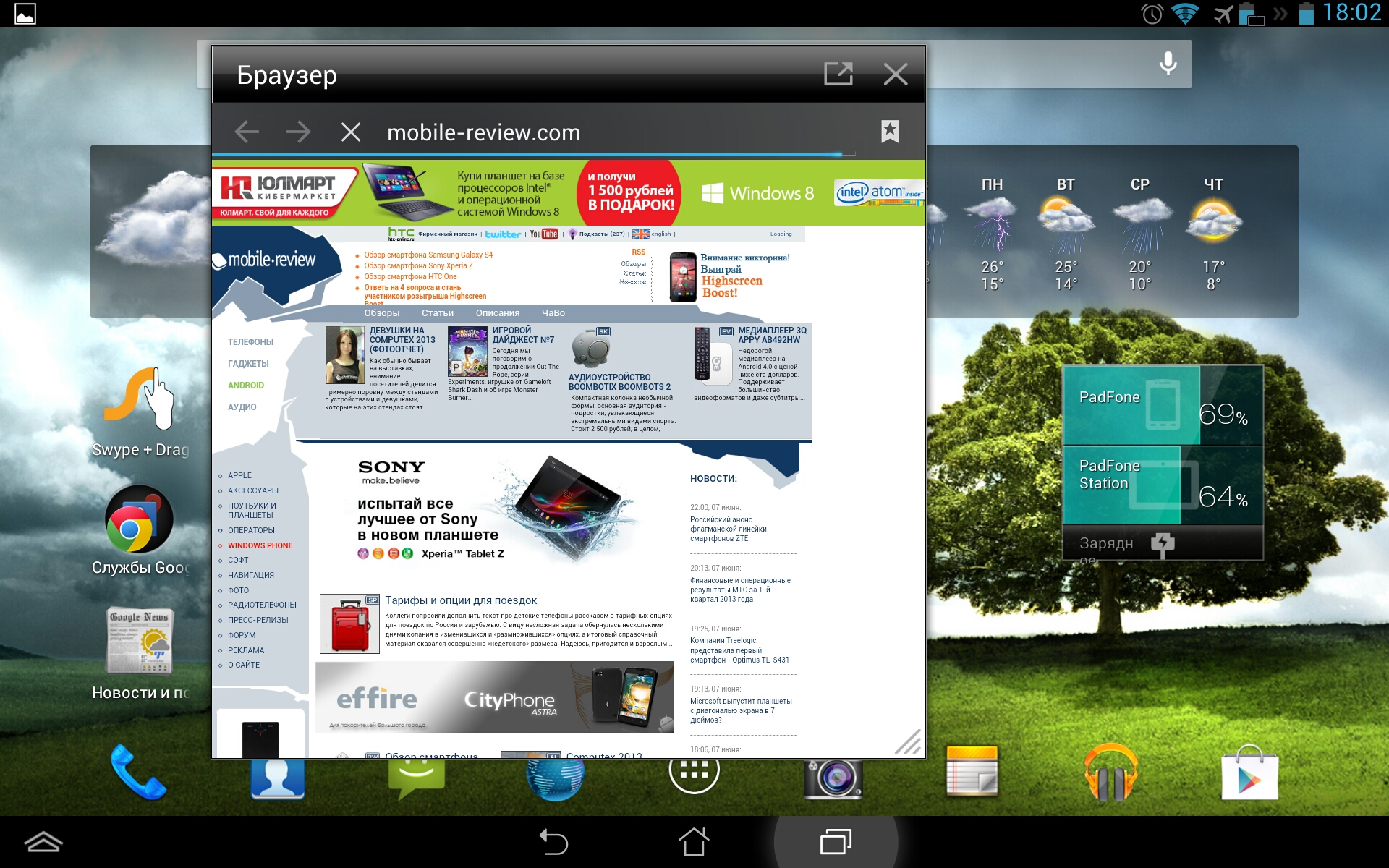
Task: Open ТЕЛЕФОНЫ section in sidebar
Action: 250,342
